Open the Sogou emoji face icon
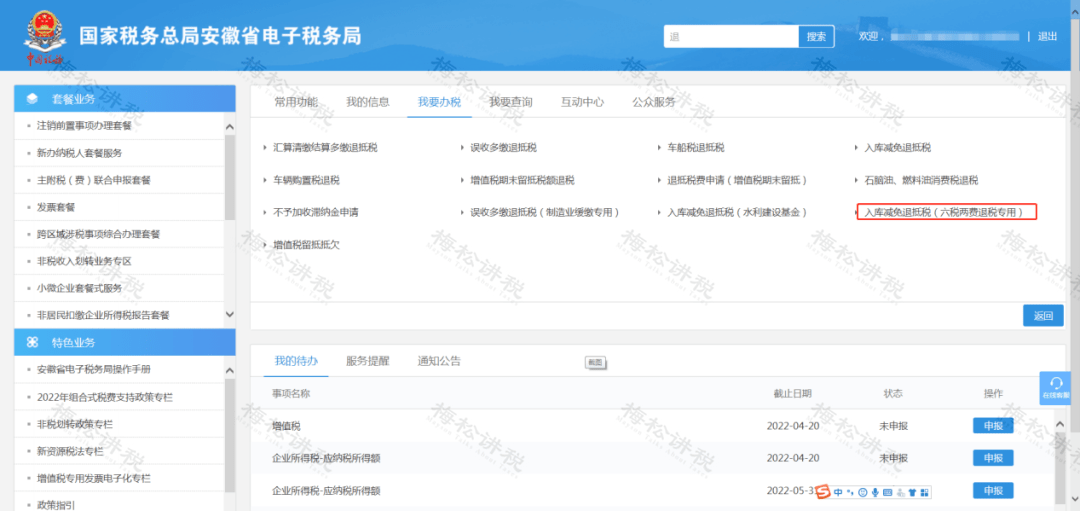Image resolution: width=1080 pixels, height=511 pixels. coord(862,492)
